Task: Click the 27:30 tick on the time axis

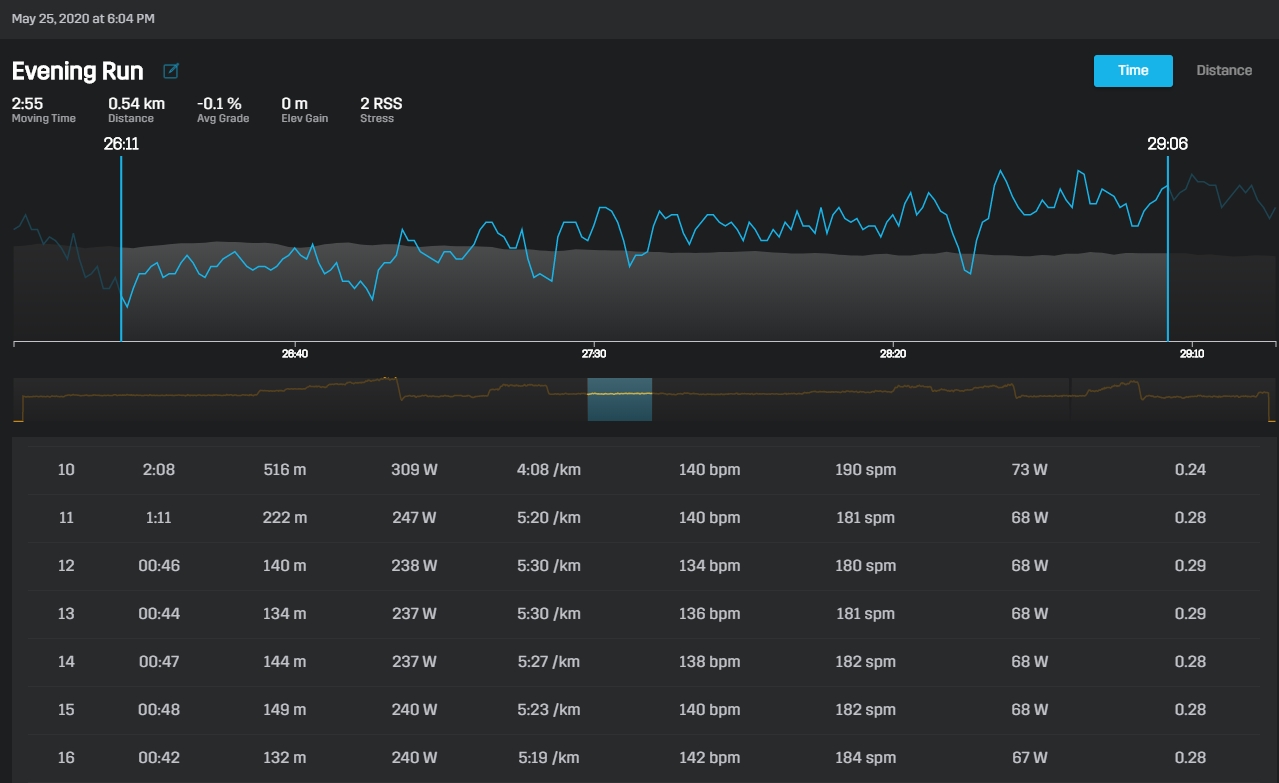Action: 593,354
